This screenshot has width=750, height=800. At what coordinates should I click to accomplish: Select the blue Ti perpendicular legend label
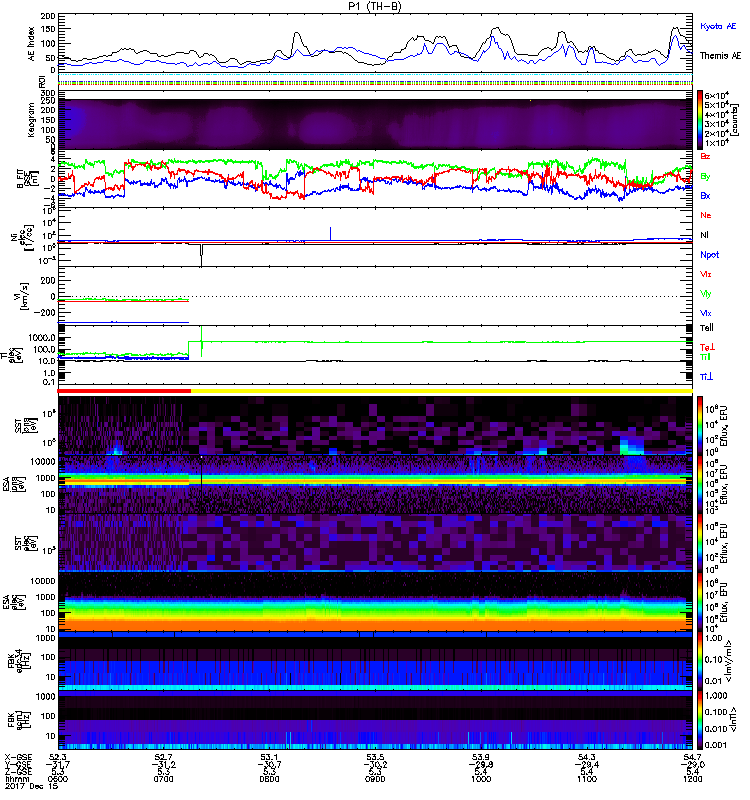[706, 377]
